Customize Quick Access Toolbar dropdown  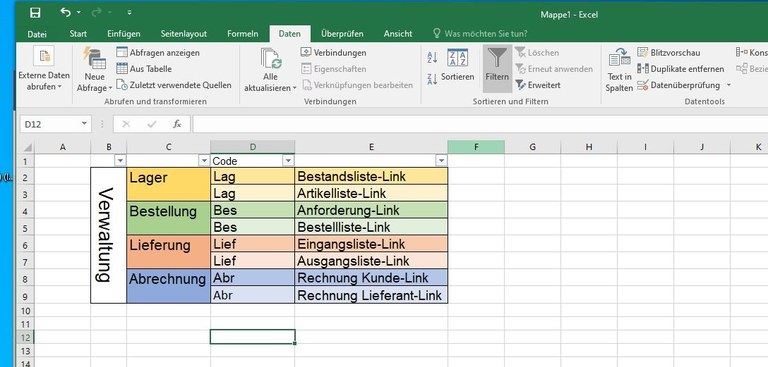pos(129,13)
